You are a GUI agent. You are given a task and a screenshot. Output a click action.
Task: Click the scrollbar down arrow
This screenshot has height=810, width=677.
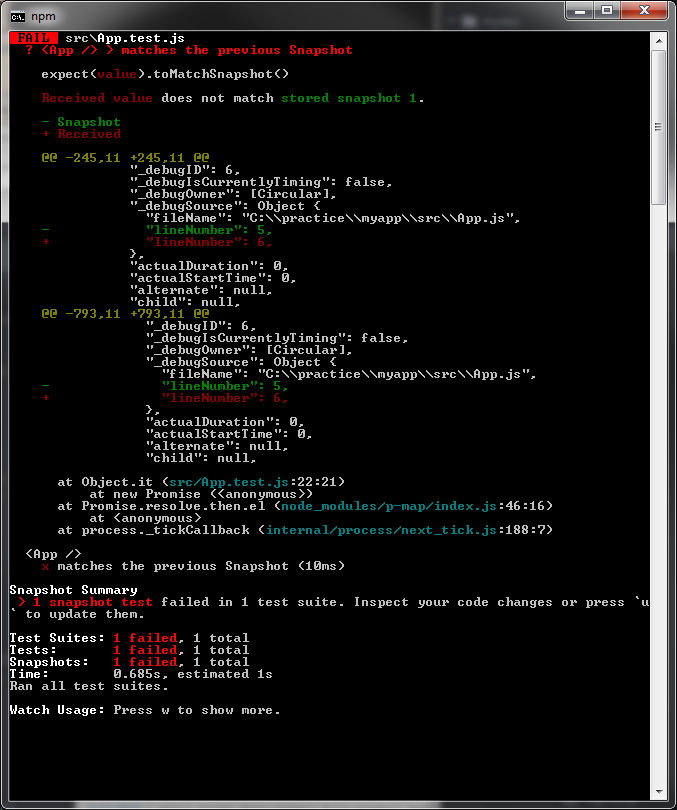coord(659,791)
